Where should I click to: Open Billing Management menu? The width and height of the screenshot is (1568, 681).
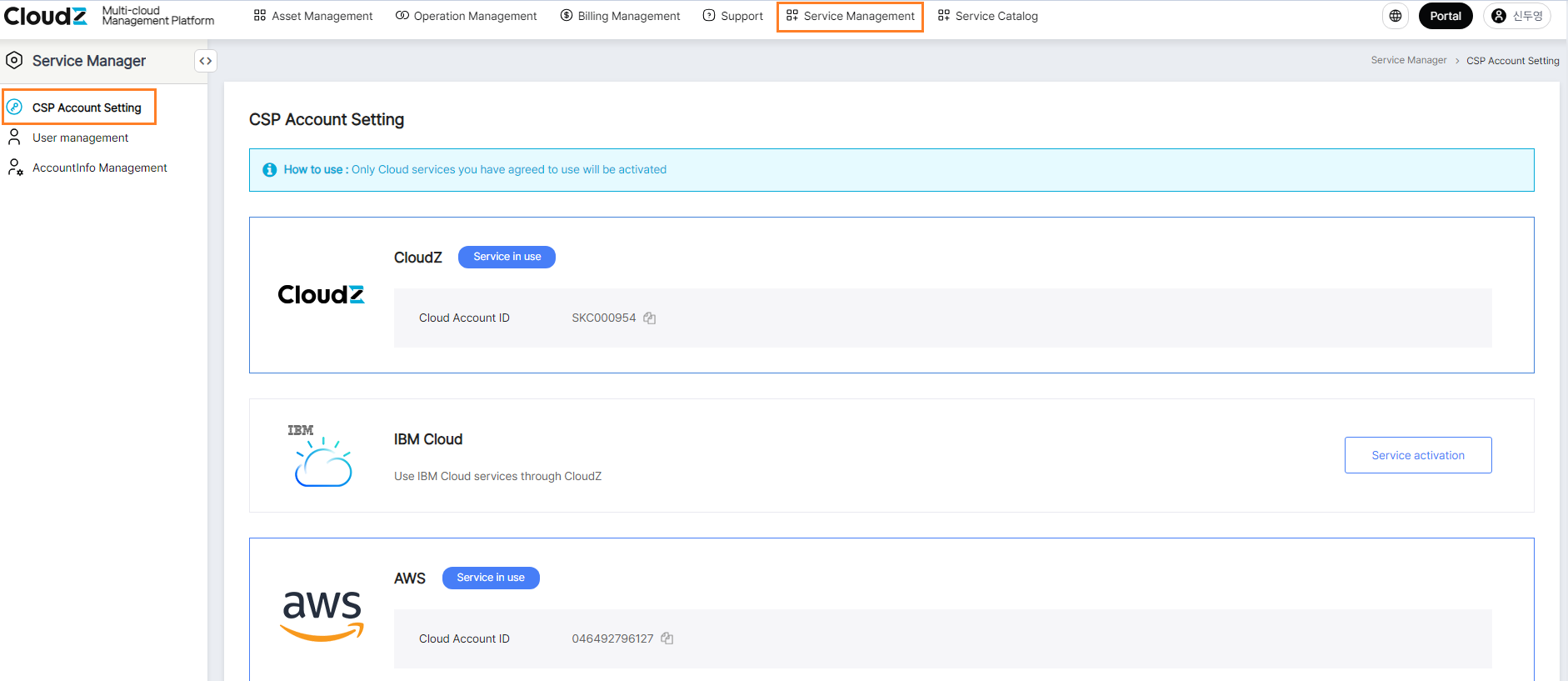pos(620,16)
